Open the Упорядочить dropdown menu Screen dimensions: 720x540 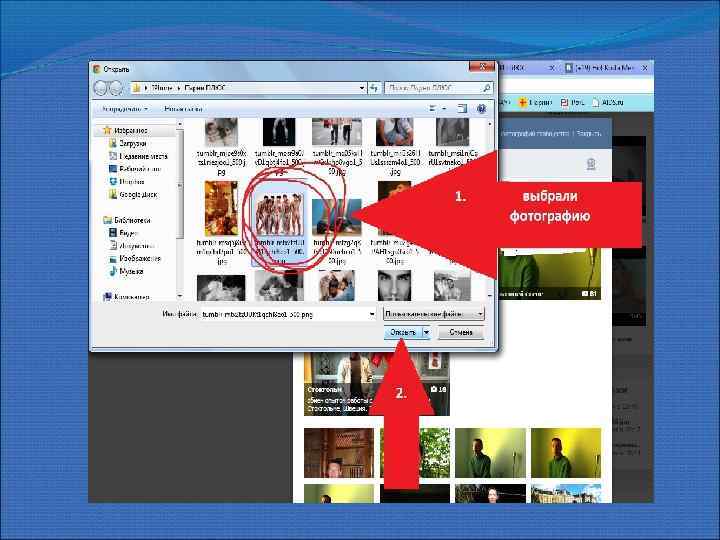coord(125,109)
